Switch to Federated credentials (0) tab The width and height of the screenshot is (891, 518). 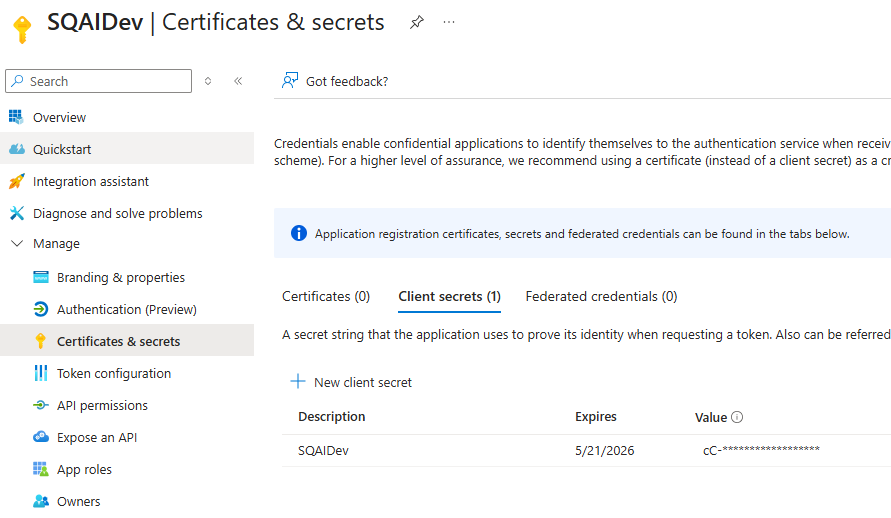tap(601, 296)
